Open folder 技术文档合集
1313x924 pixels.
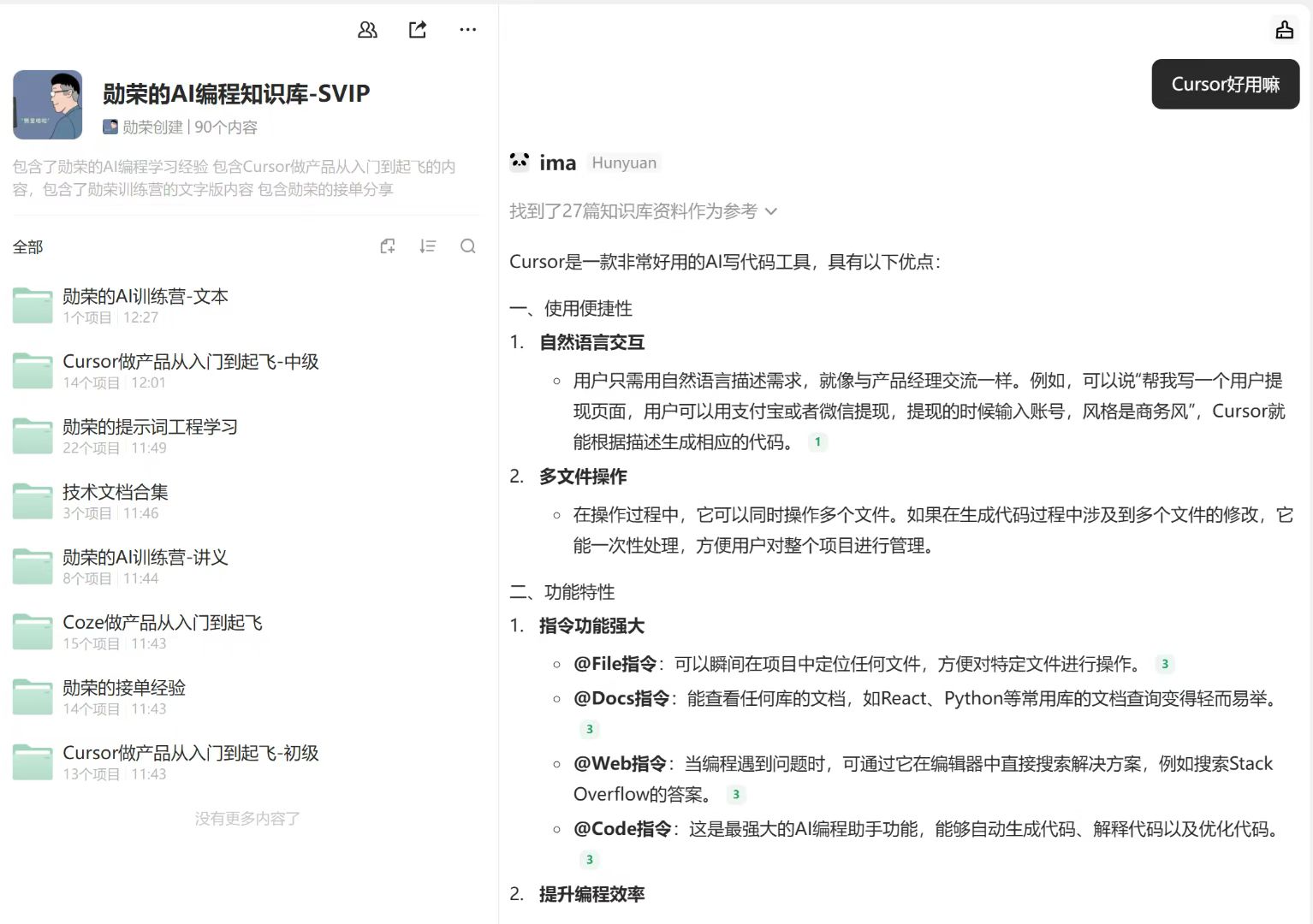pos(247,501)
